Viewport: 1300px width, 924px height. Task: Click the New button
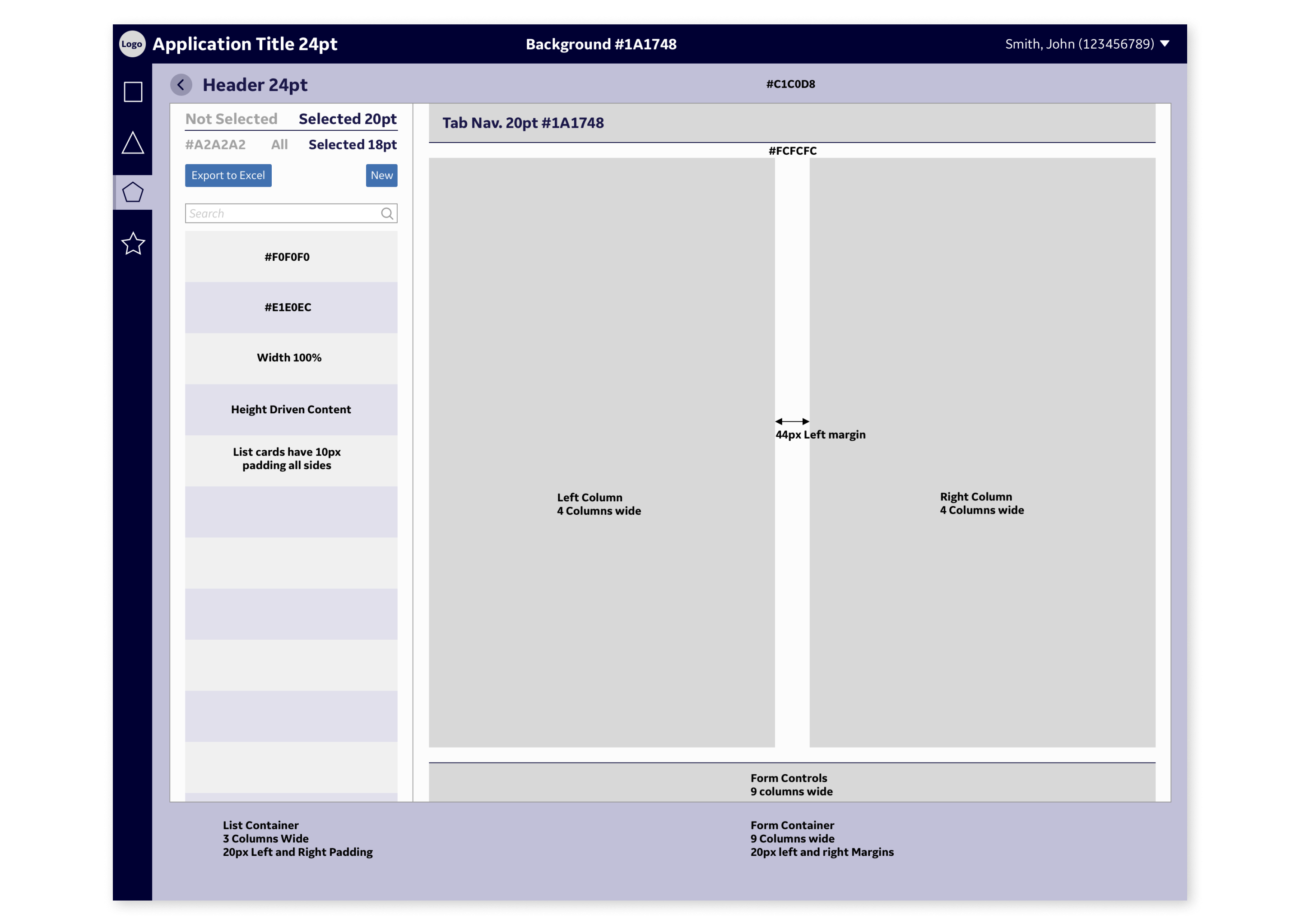pyautogui.click(x=381, y=175)
